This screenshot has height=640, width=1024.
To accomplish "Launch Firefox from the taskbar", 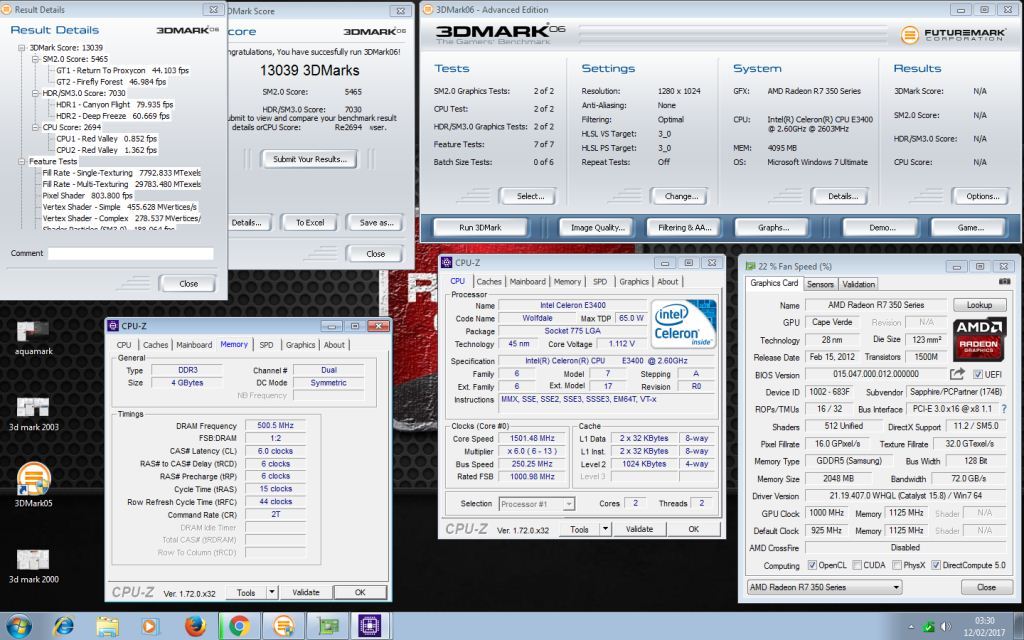I will (x=195, y=626).
